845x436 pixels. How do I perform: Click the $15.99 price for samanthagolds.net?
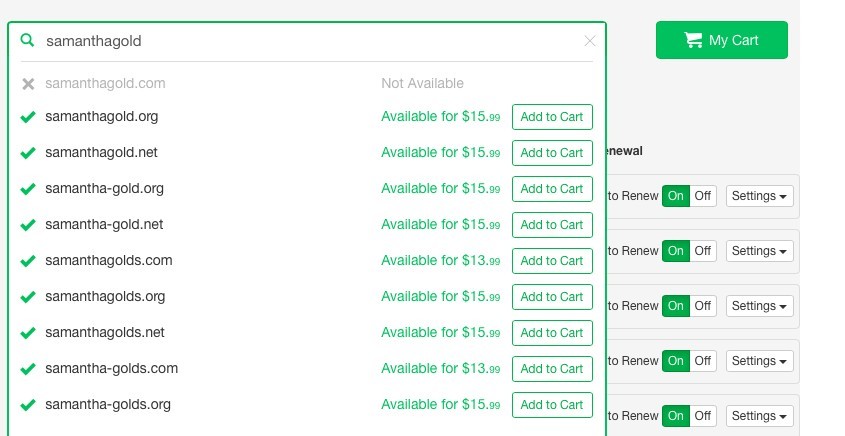(x=481, y=333)
